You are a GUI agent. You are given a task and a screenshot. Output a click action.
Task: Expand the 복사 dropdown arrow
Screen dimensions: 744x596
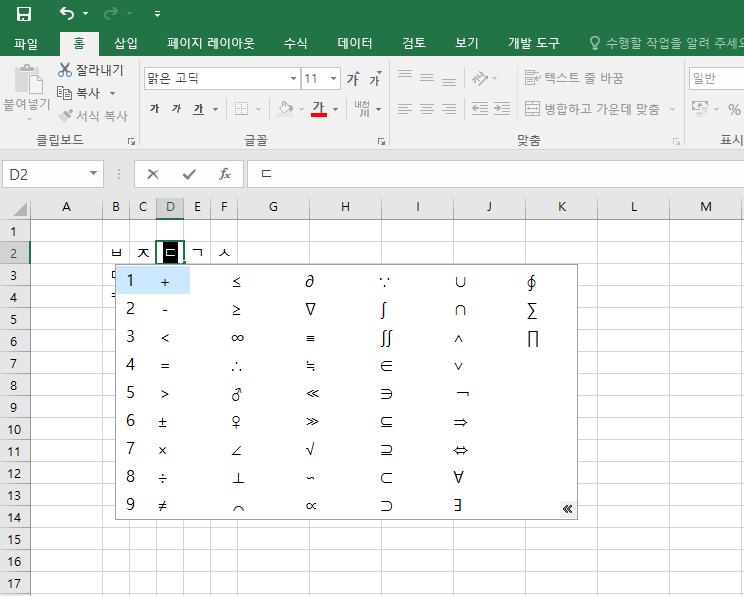click(112, 93)
